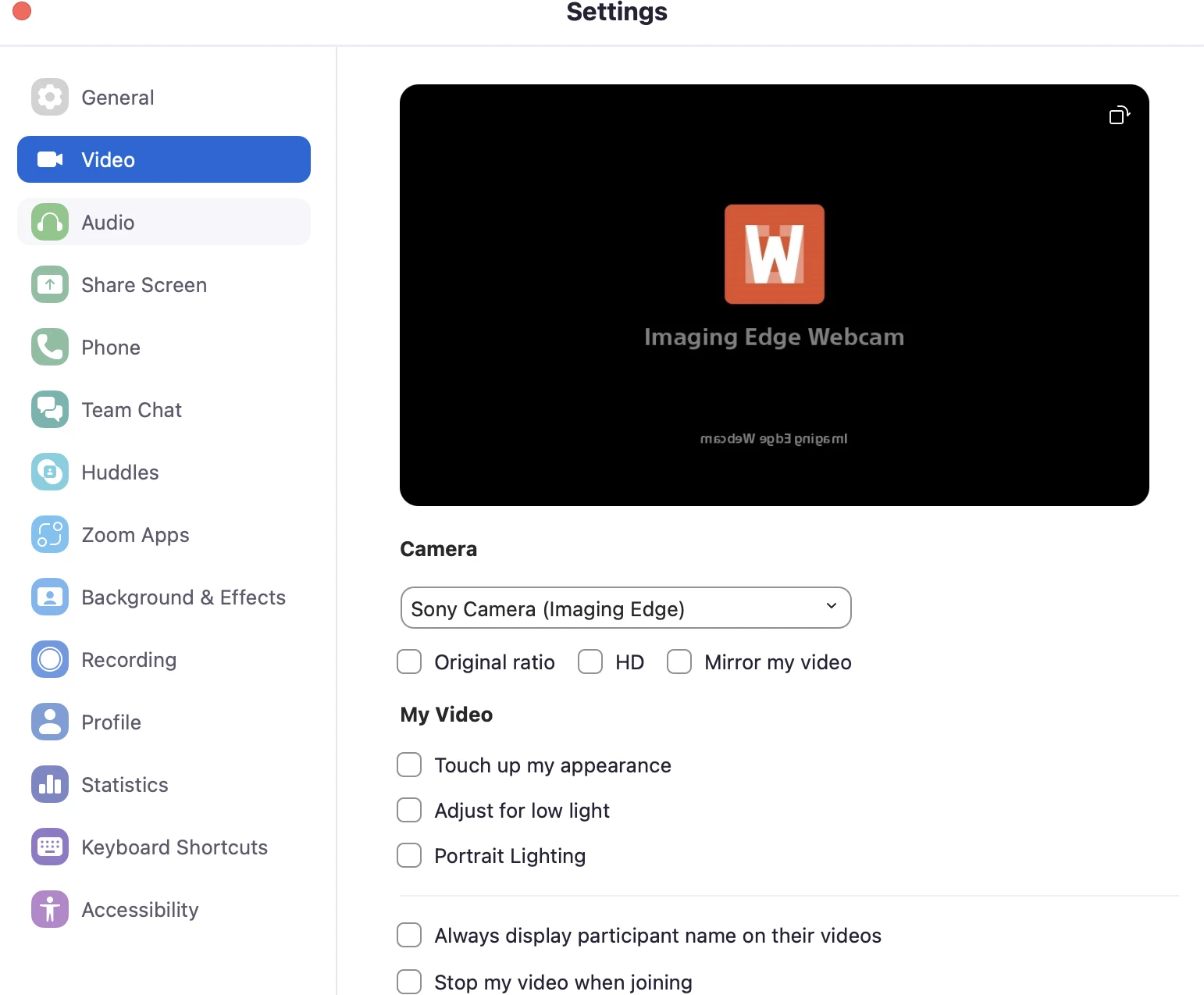
Task: Close the Settings window
Action: click(22, 11)
